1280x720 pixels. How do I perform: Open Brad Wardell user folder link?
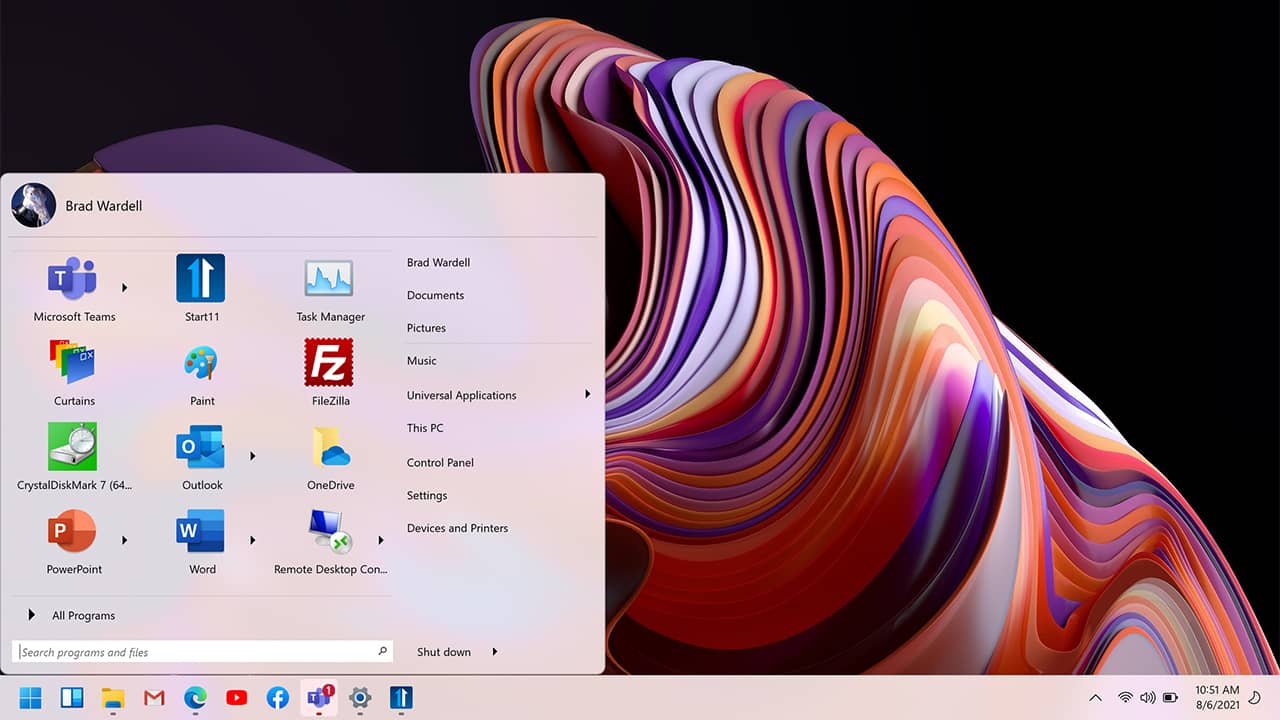pos(438,262)
